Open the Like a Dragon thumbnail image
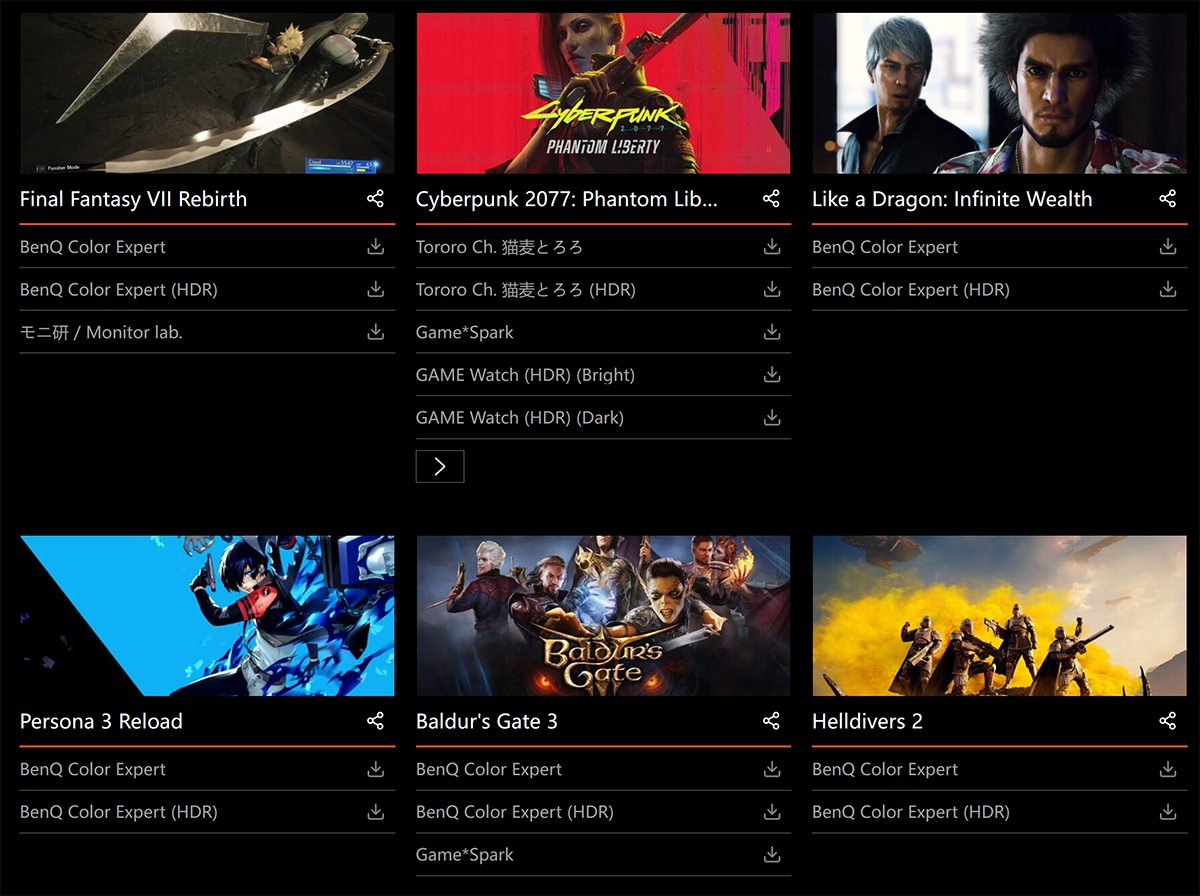The width and height of the screenshot is (1200, 896). click(999, 93)
